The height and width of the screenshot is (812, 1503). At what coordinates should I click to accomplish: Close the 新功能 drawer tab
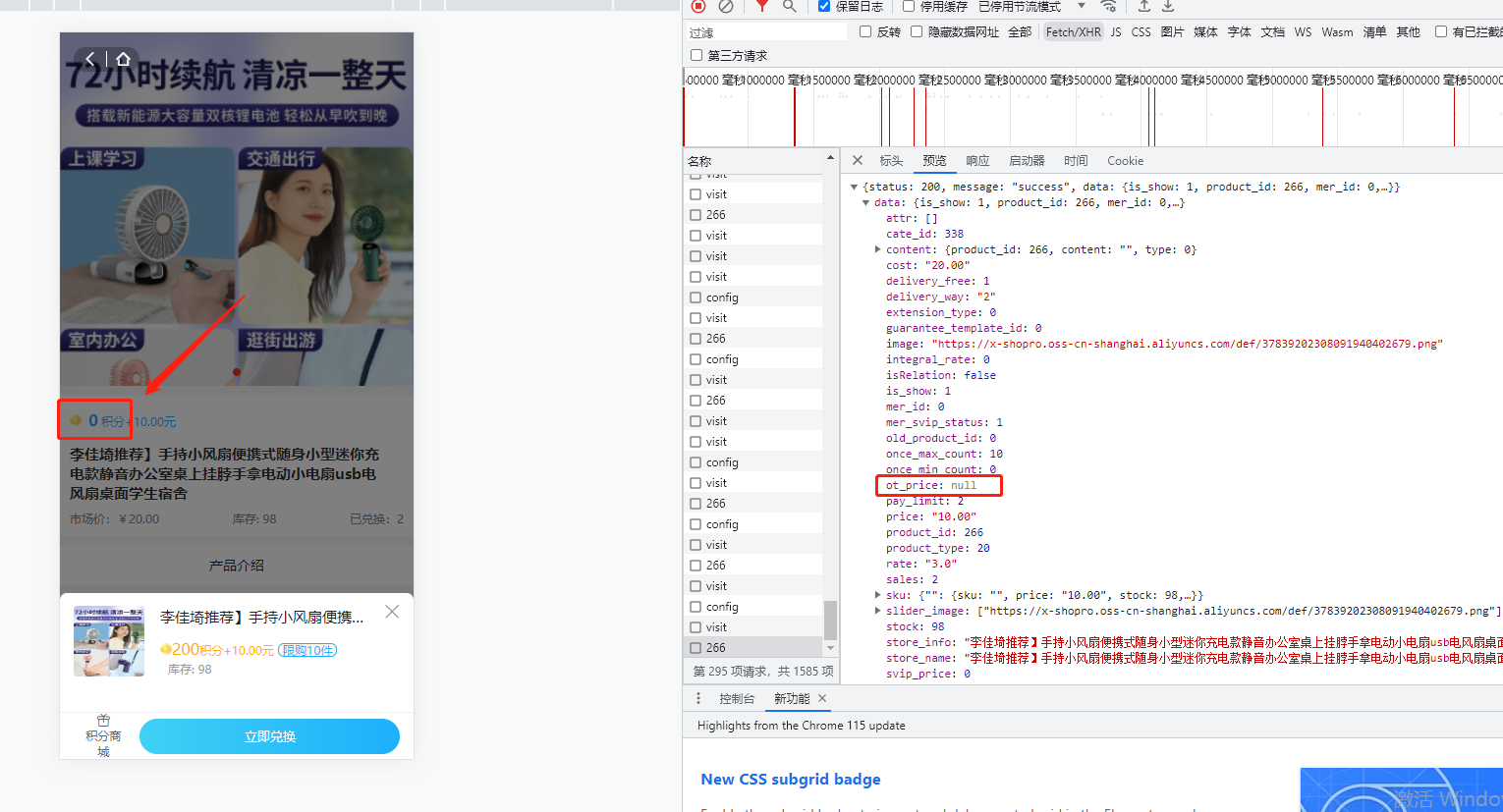[822, 698]
